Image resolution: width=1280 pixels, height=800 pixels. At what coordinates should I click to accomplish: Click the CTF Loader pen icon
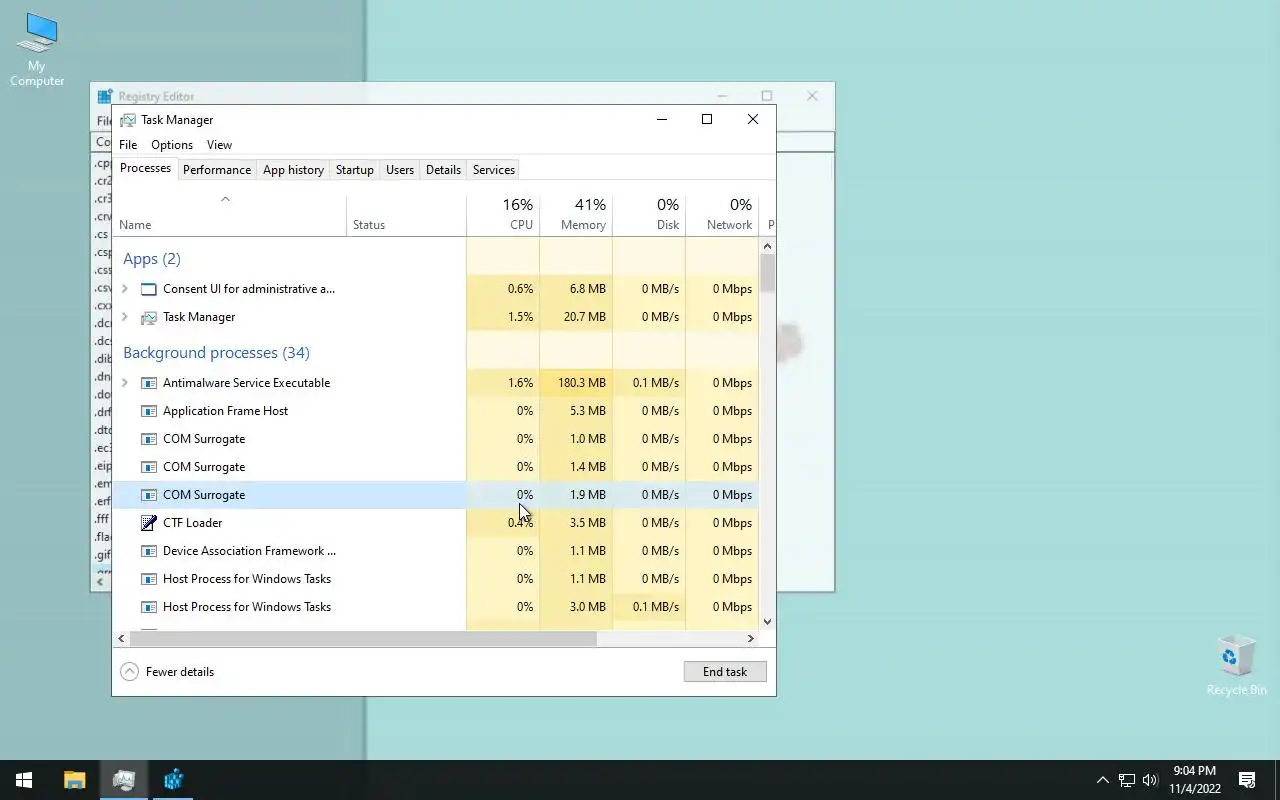(149, 523)
